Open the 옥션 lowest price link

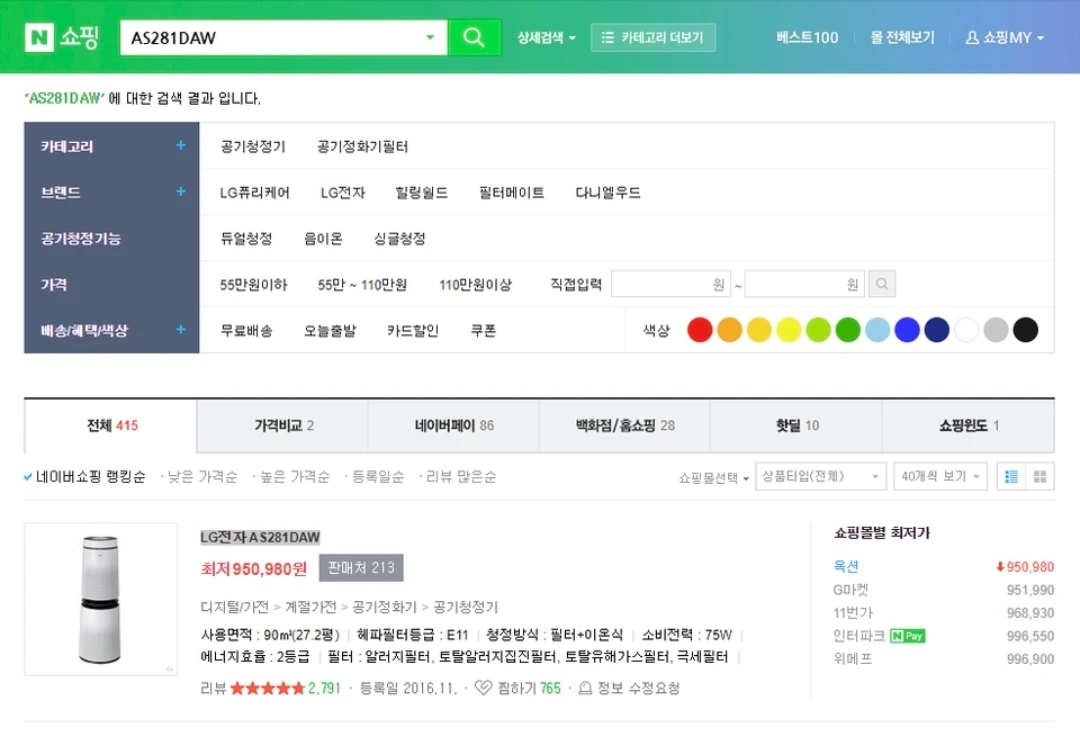point(846,566)
